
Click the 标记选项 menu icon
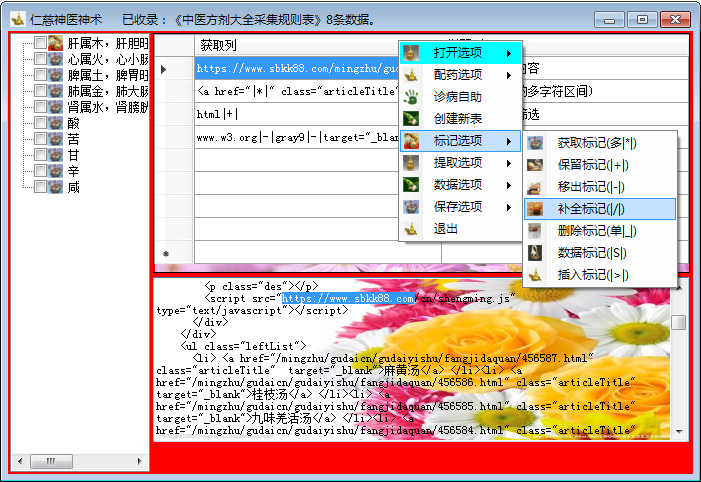click(411, 141)
